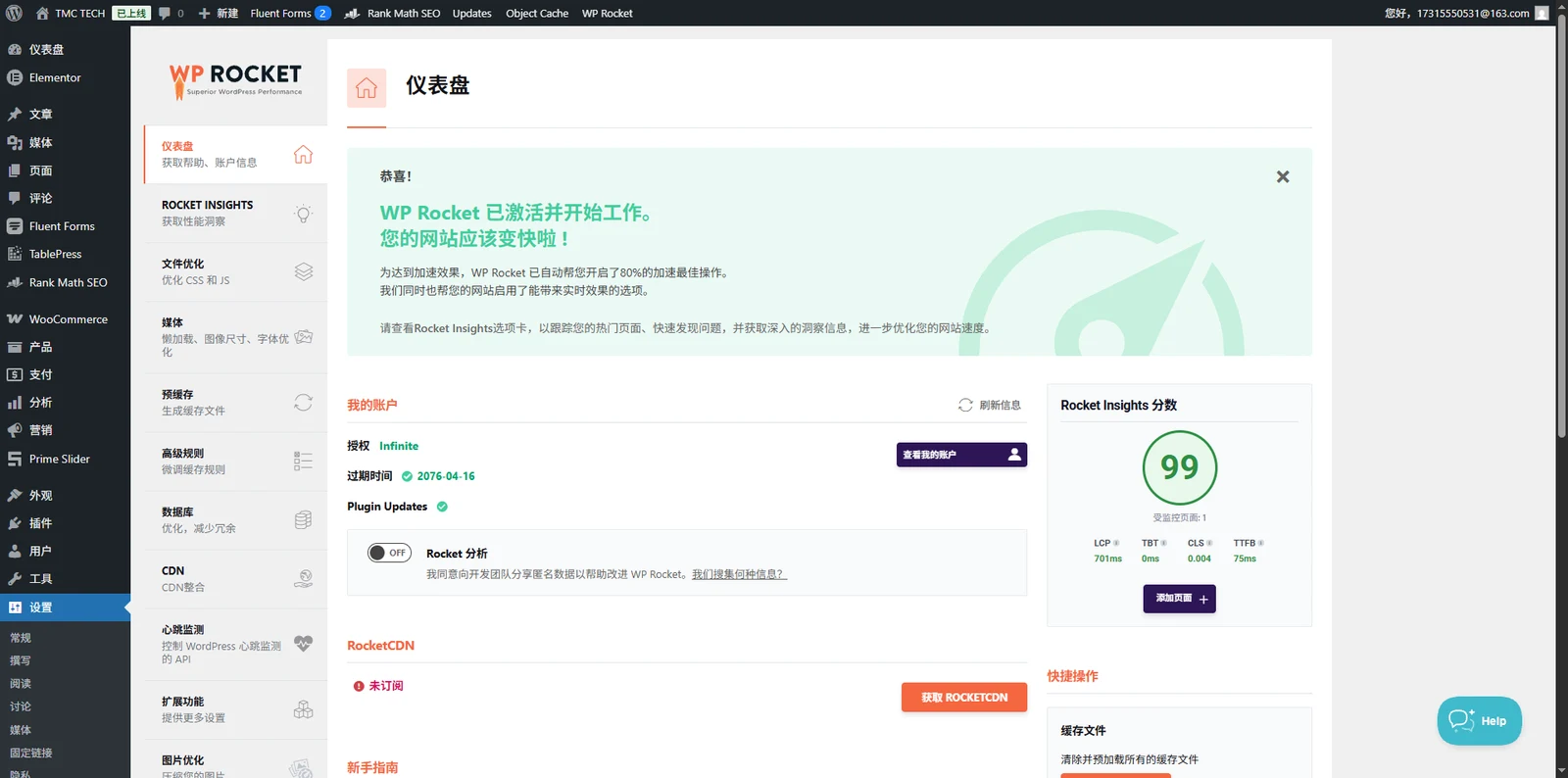Click the 2076-04-16 expiry date
This screenshot has width=1568, height=778.
click(x=446, y=476)
